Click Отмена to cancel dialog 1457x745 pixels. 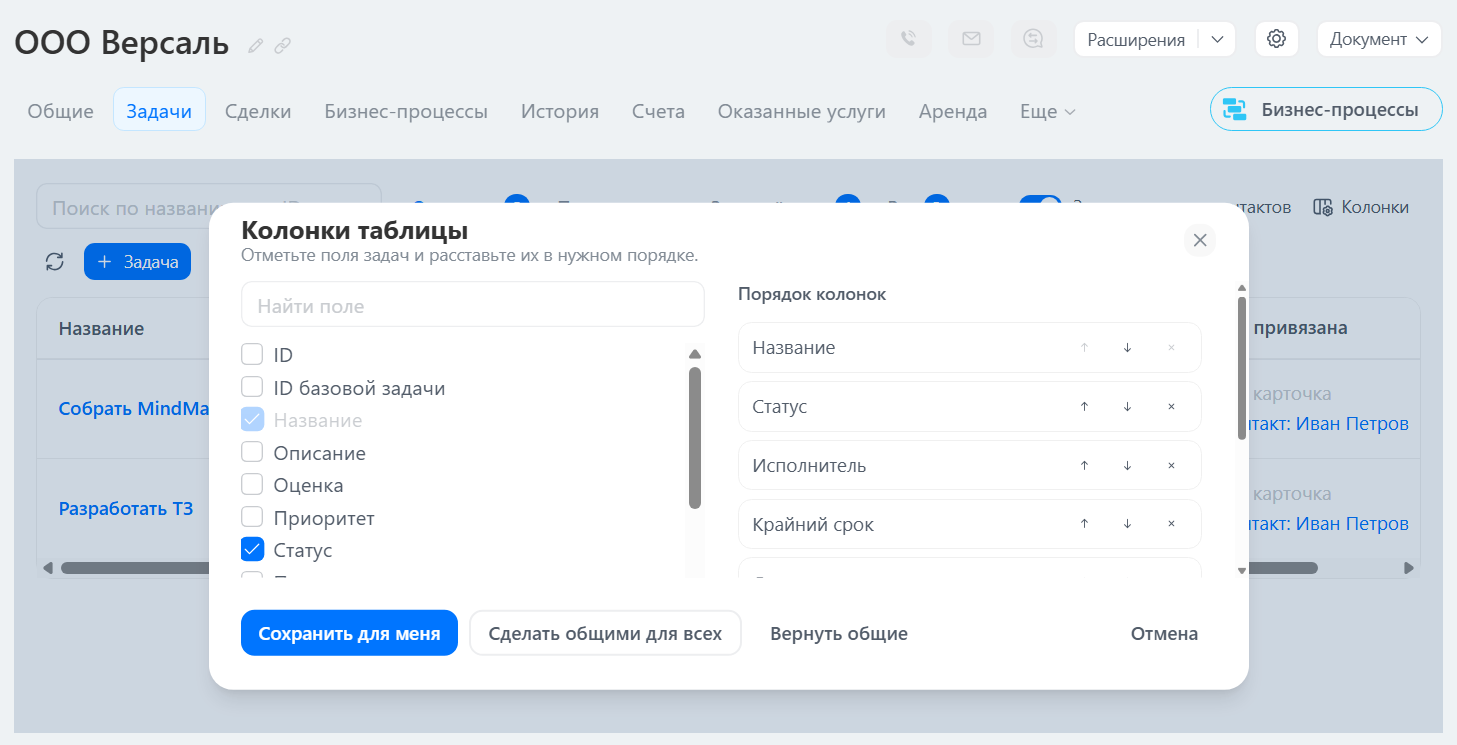(x=1164, y=633)
